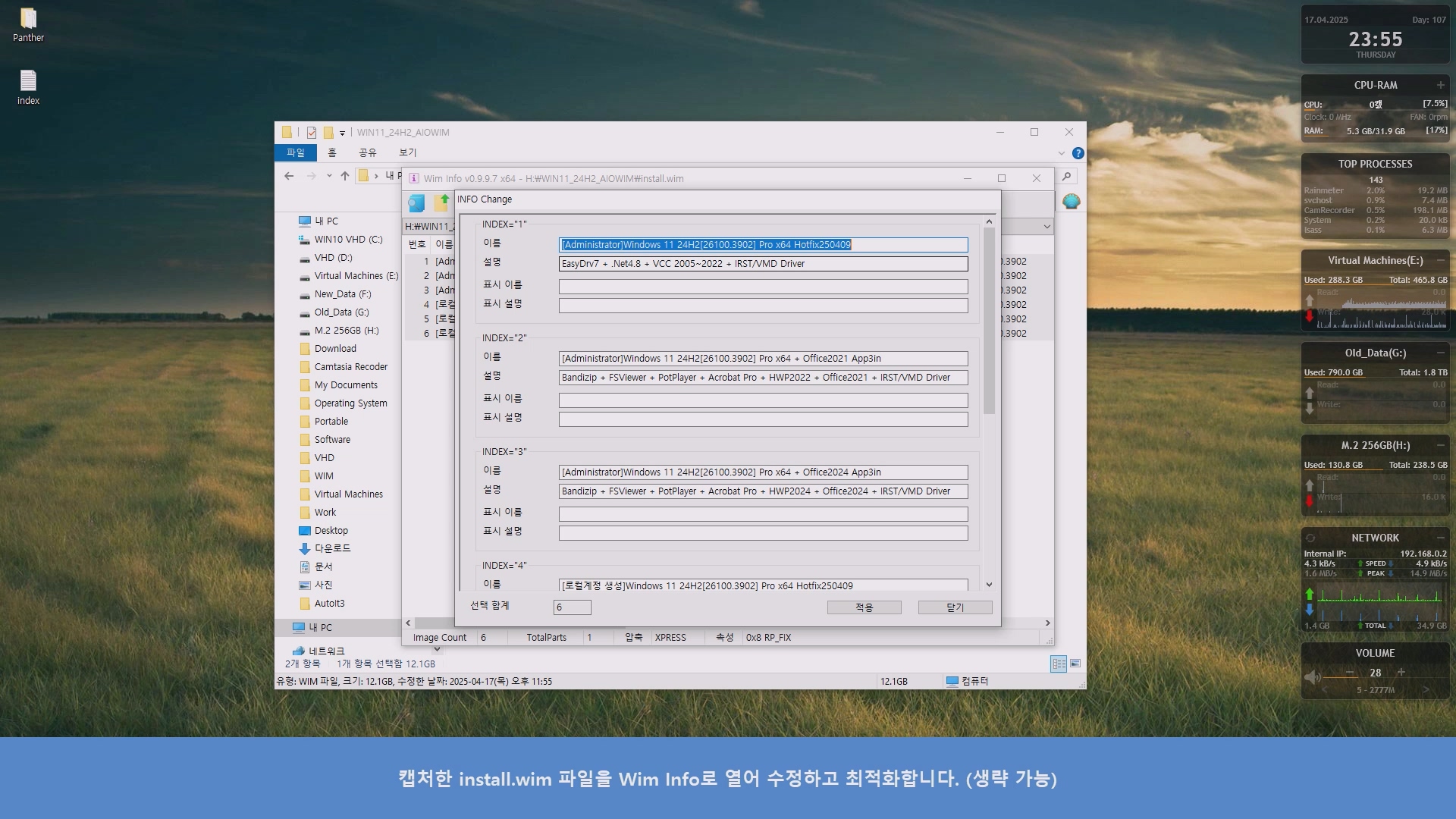Screen dimensions: 1456x819
Task: Open the recent locations dropdown arrow
Action: click(x=329, y=176)
